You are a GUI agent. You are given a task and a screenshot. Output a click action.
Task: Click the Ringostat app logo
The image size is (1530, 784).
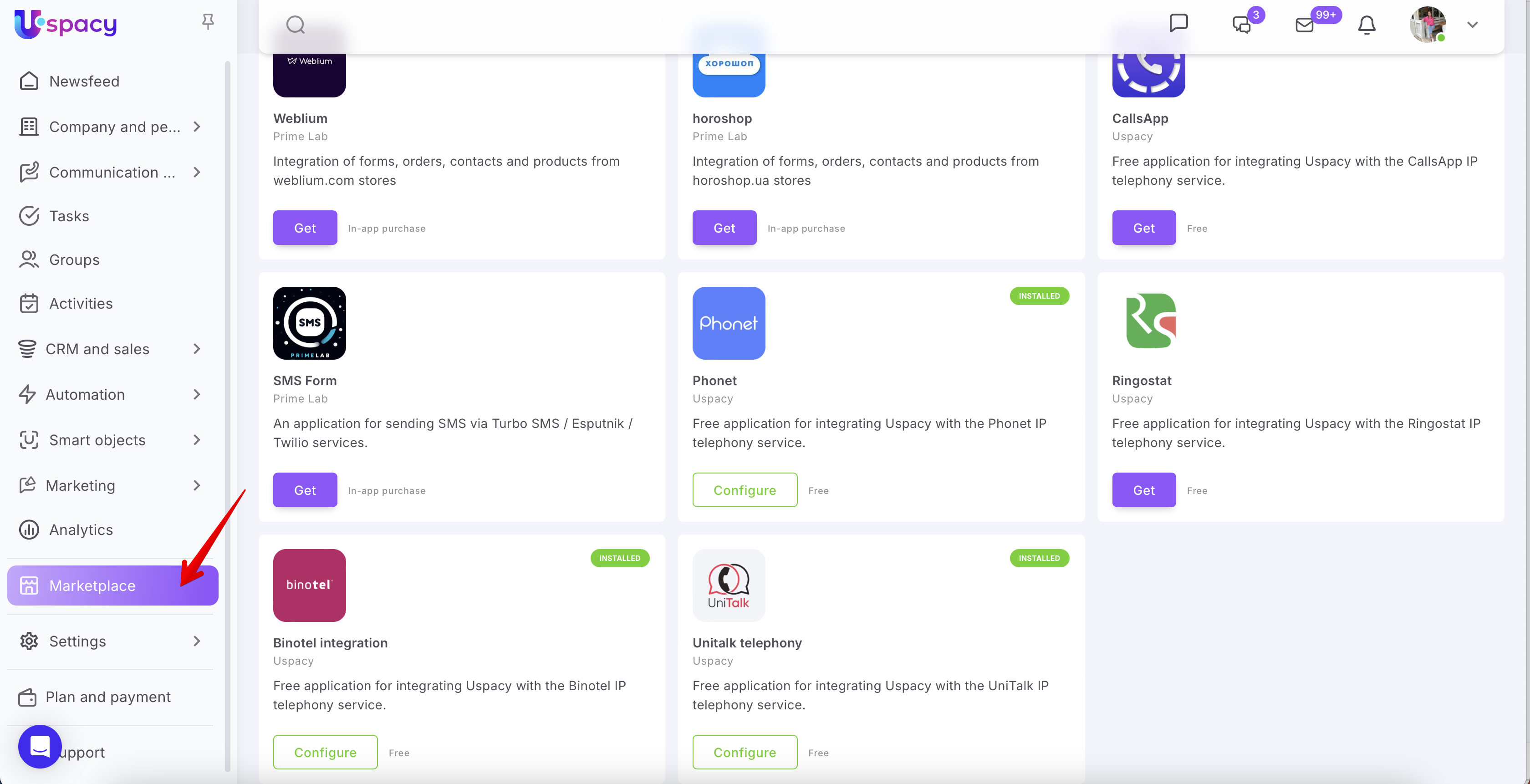click(x=1148, y=323)
